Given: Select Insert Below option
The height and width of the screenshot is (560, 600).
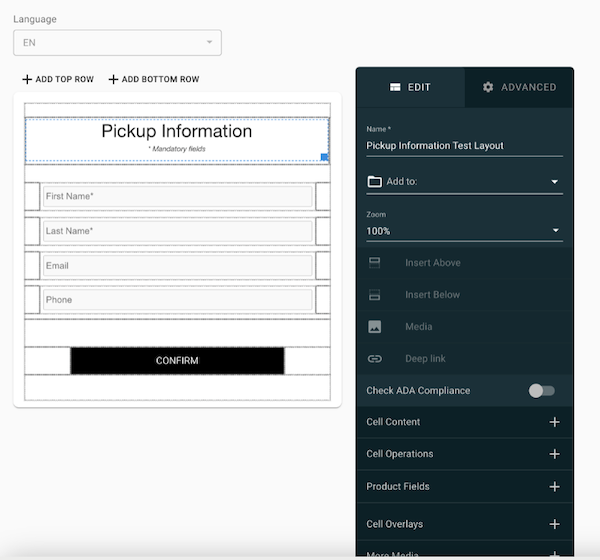Looking at the screenshot, I should click(465, 295).
